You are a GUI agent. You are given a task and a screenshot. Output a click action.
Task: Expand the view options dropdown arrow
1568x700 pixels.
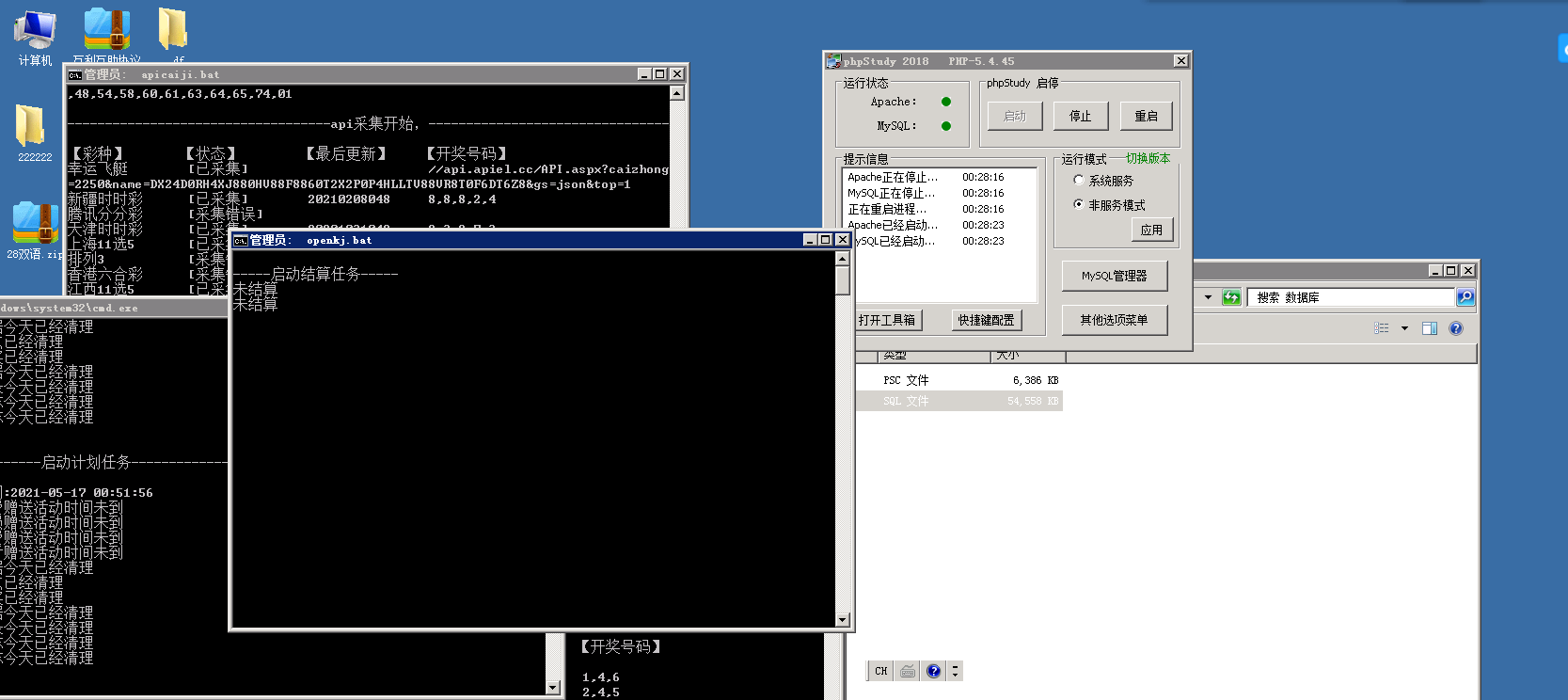pos(1404,328)
